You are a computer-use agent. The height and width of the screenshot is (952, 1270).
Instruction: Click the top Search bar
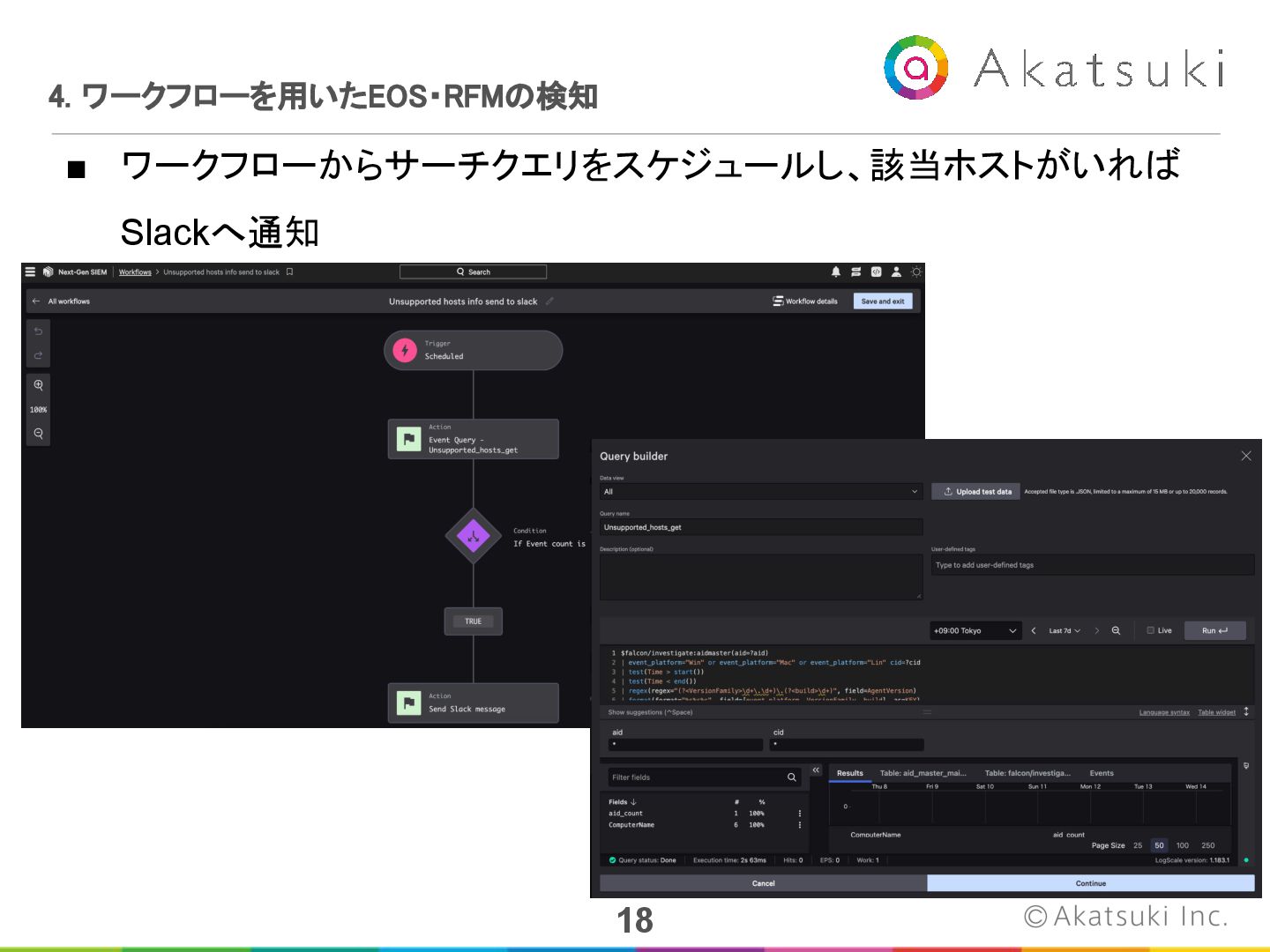[473, 271]
